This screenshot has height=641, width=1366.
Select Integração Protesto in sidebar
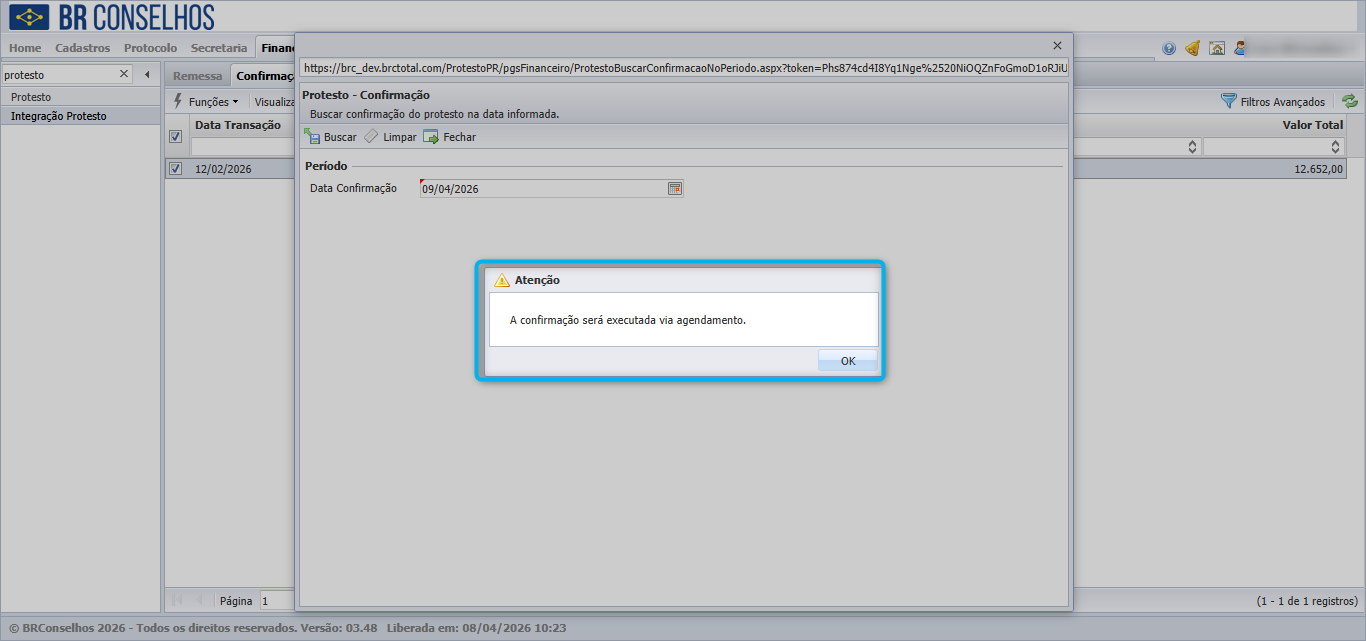pos(59,116)
